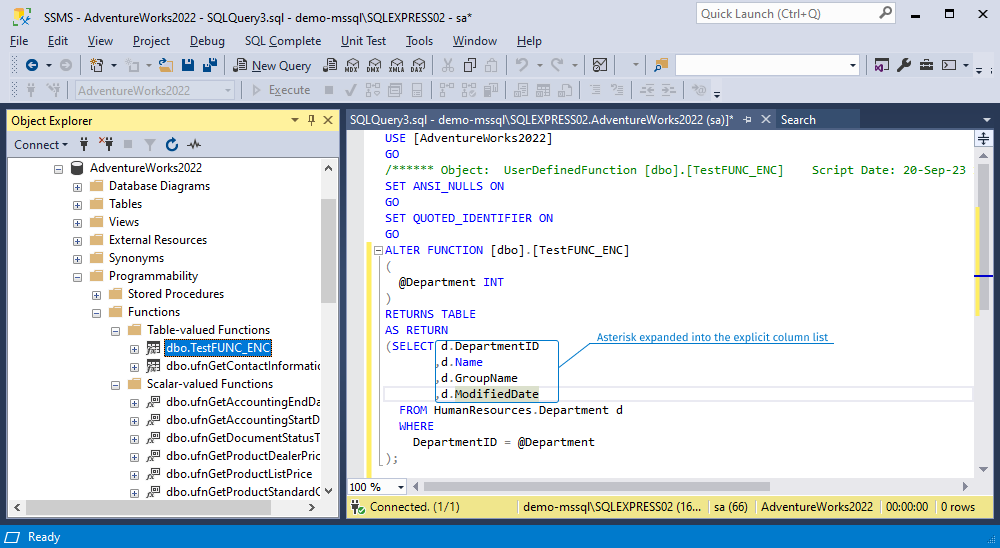Expand the Database Diagrams node
Viewport: 1000px width, 548px height.
click(x=77, y=187)
